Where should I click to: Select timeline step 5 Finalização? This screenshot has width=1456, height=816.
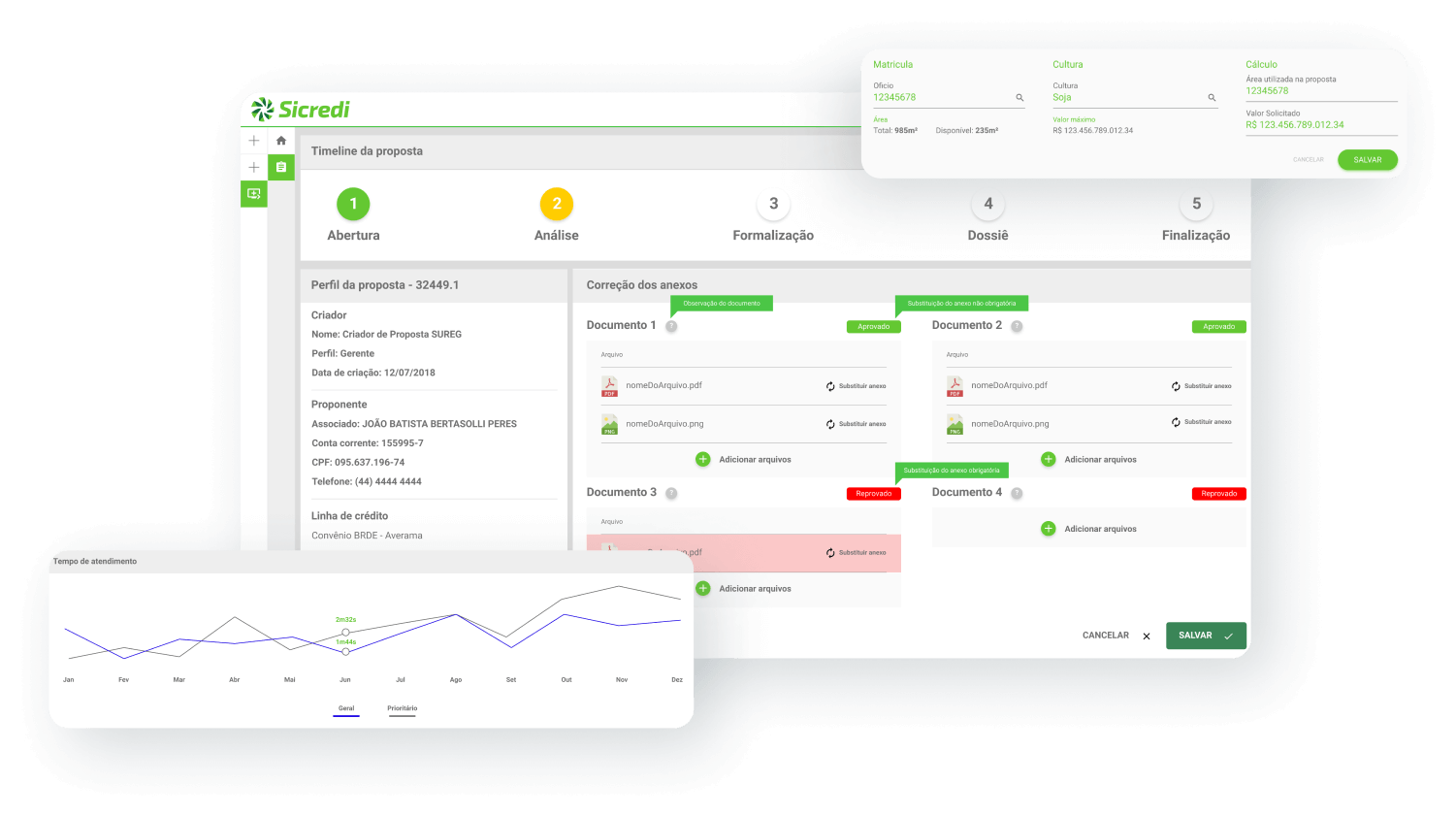pyautogui.click(x=1196, y=204)
